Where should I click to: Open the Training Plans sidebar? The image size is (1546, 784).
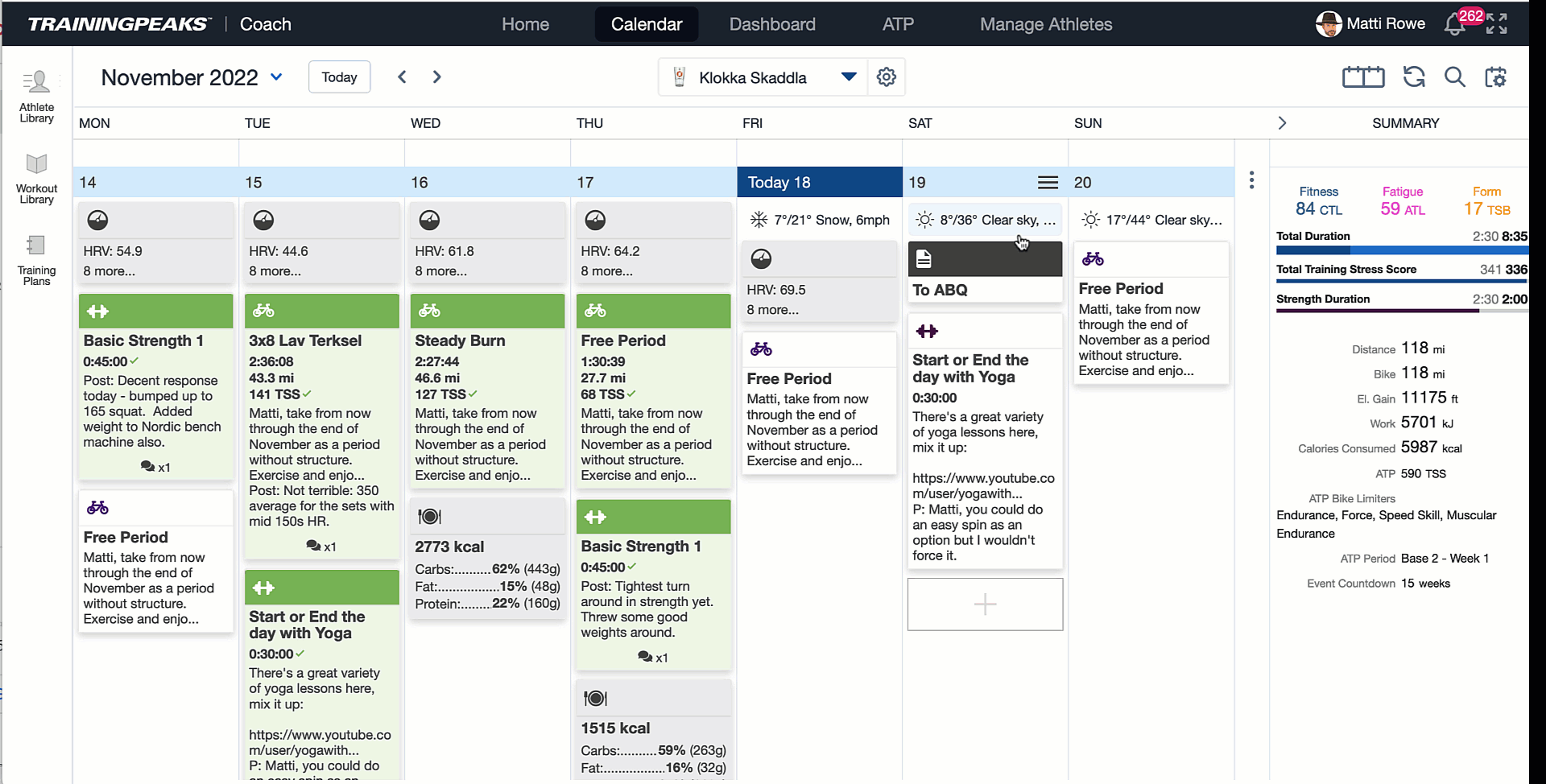pos(36,260)
